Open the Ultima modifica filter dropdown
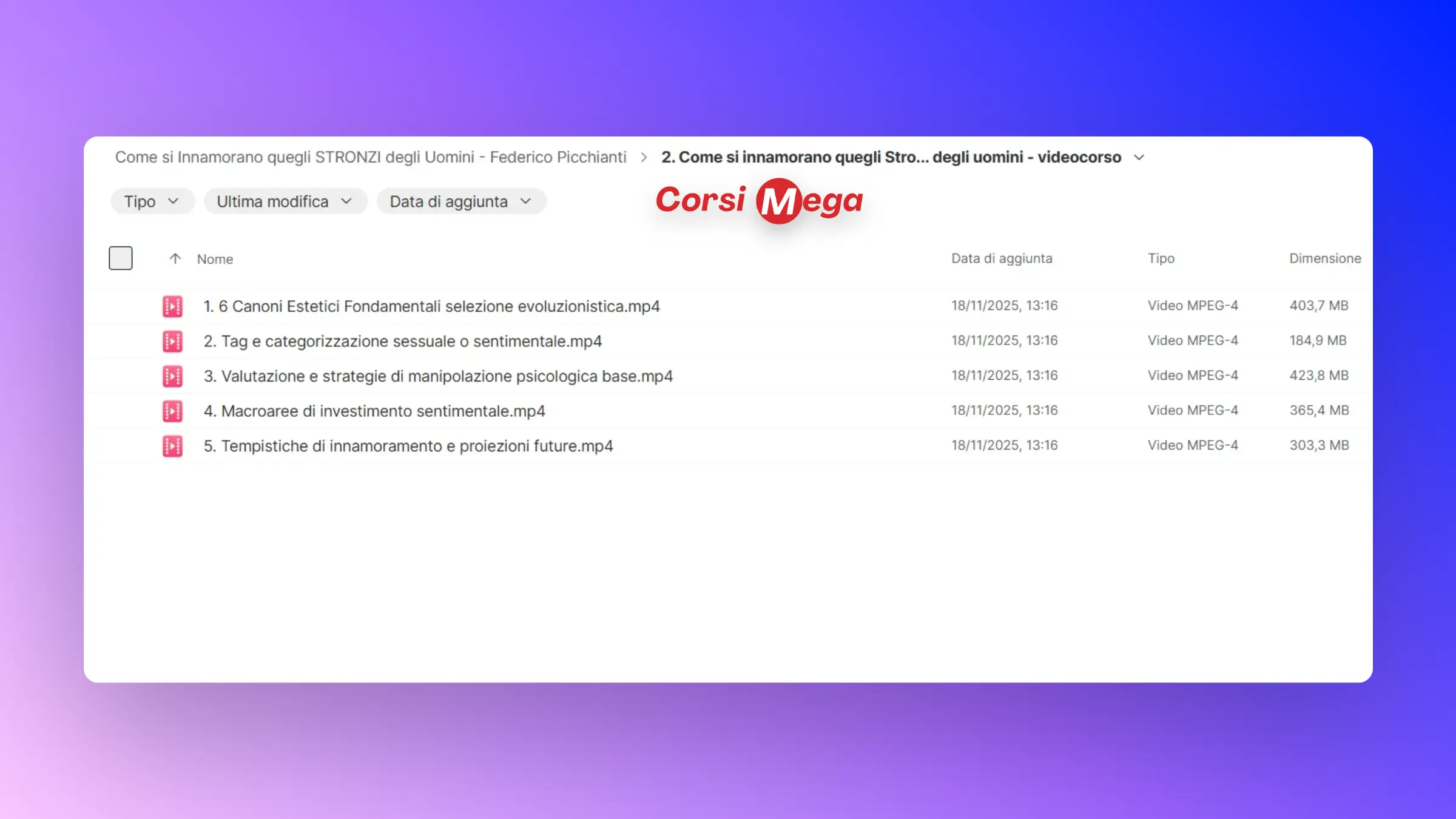Screen dimensions: 1456x819 (x=285, y=201)
